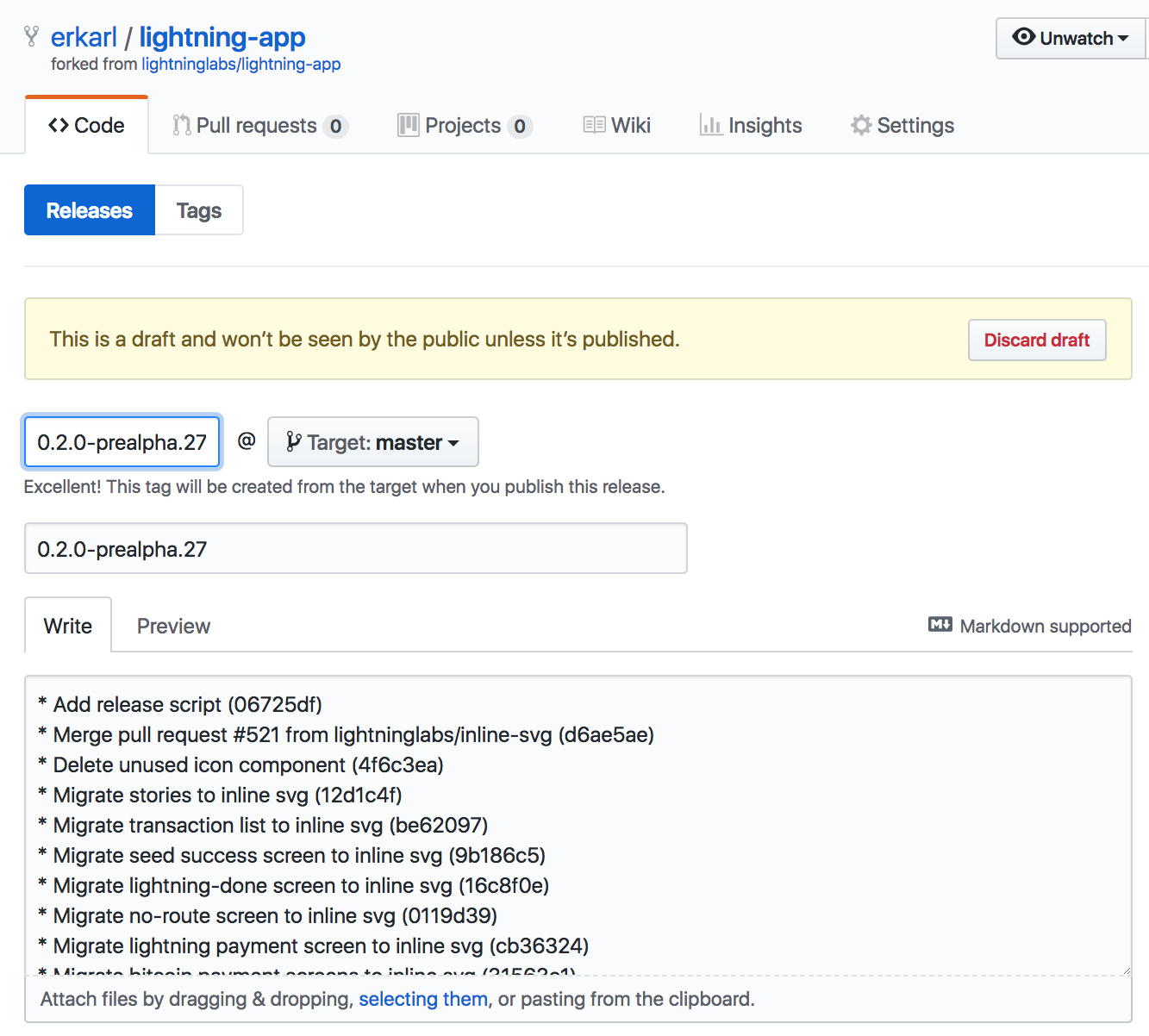1149x1036 pixels.
Task: Visit forked source lightninglabs/lightning-app
Action: coord(241,65)
